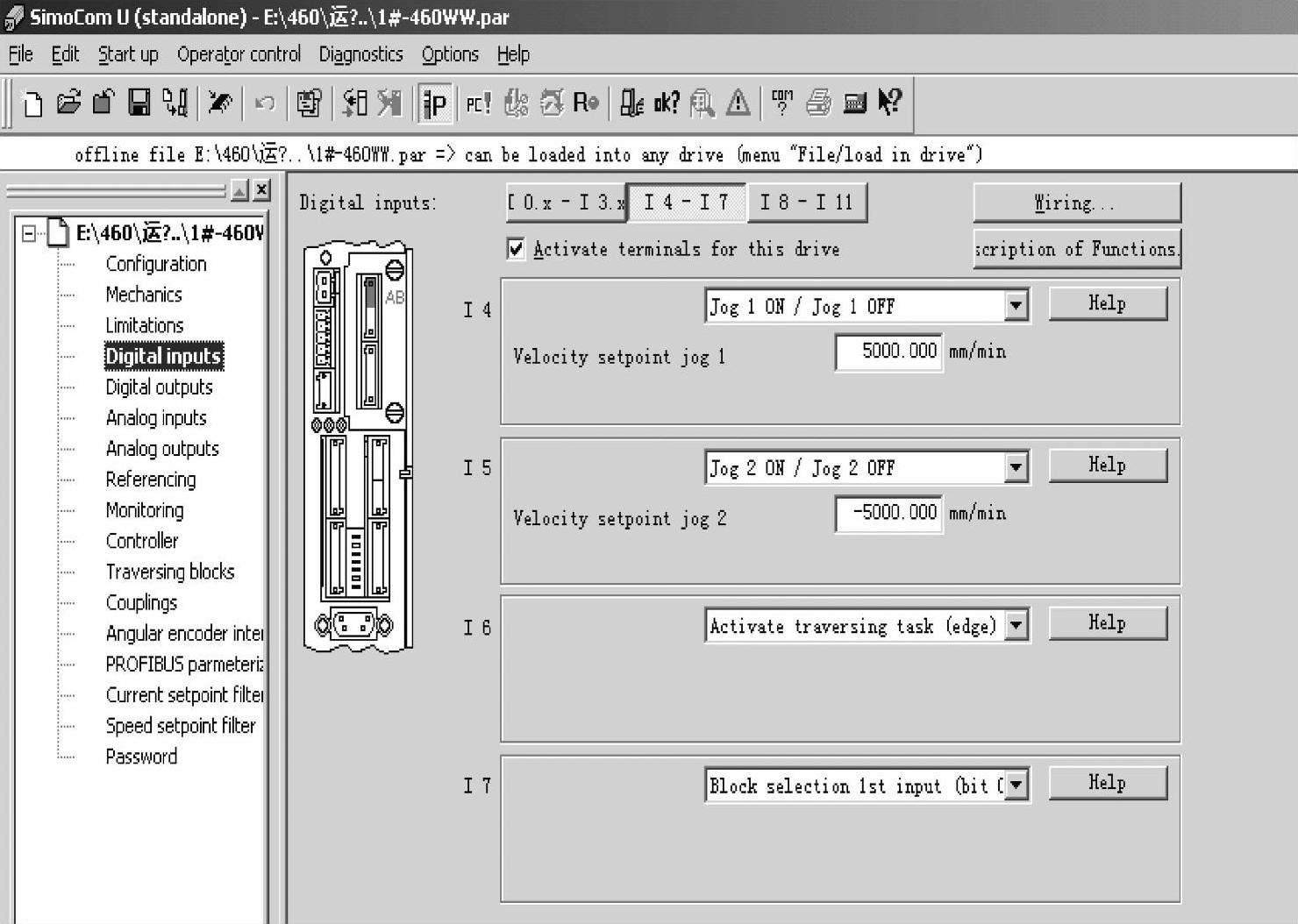Collapse the project tree root node
The height and width of the screenshot is (924, 1298).
(29, 233)
